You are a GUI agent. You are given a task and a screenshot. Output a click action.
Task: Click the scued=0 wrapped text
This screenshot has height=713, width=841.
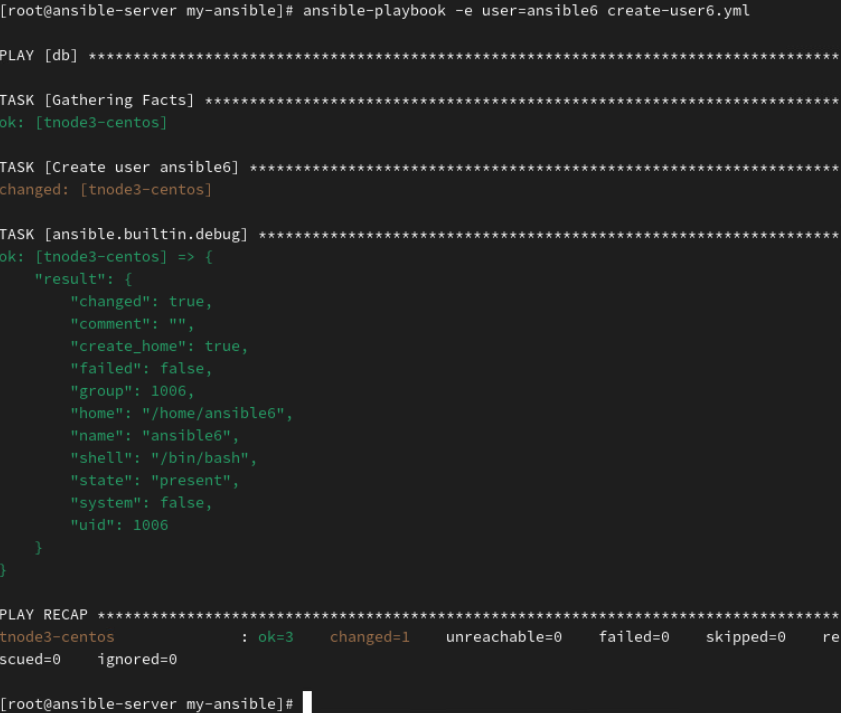pyautogui.click(x=30, y=659)
